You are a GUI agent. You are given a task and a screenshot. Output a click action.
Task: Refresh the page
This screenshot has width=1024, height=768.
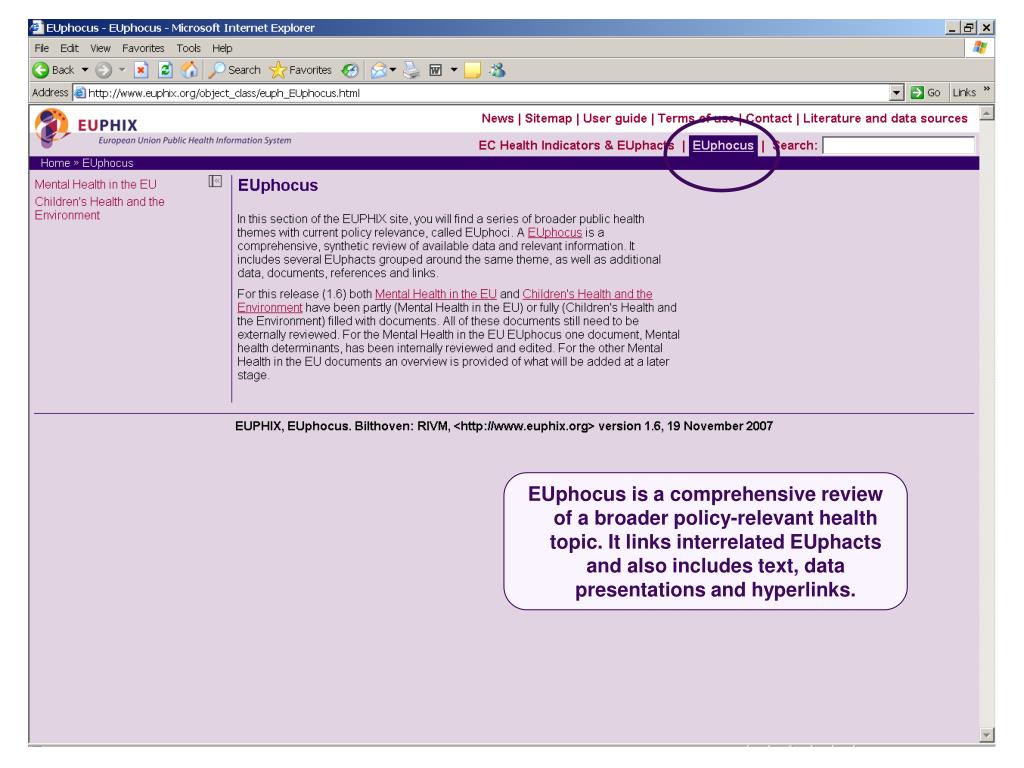tap(165, 70)
